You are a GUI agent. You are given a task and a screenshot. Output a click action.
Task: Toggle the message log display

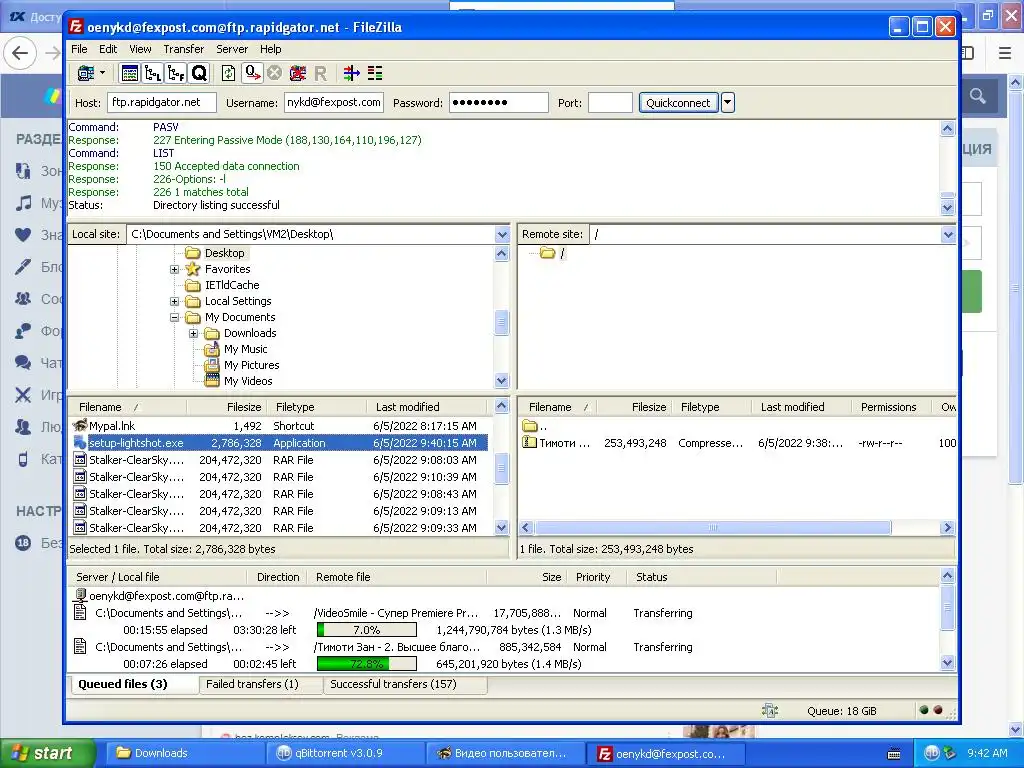(x=130, y=73)
